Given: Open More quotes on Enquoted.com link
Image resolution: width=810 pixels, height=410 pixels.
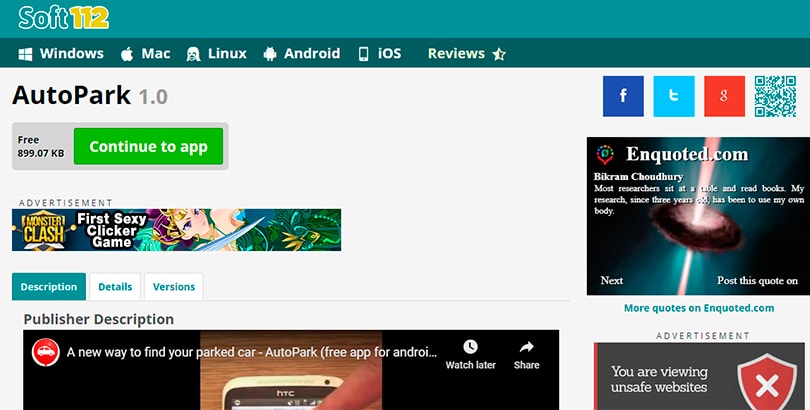Looking at the screenshot, I should tap(699, 308).
